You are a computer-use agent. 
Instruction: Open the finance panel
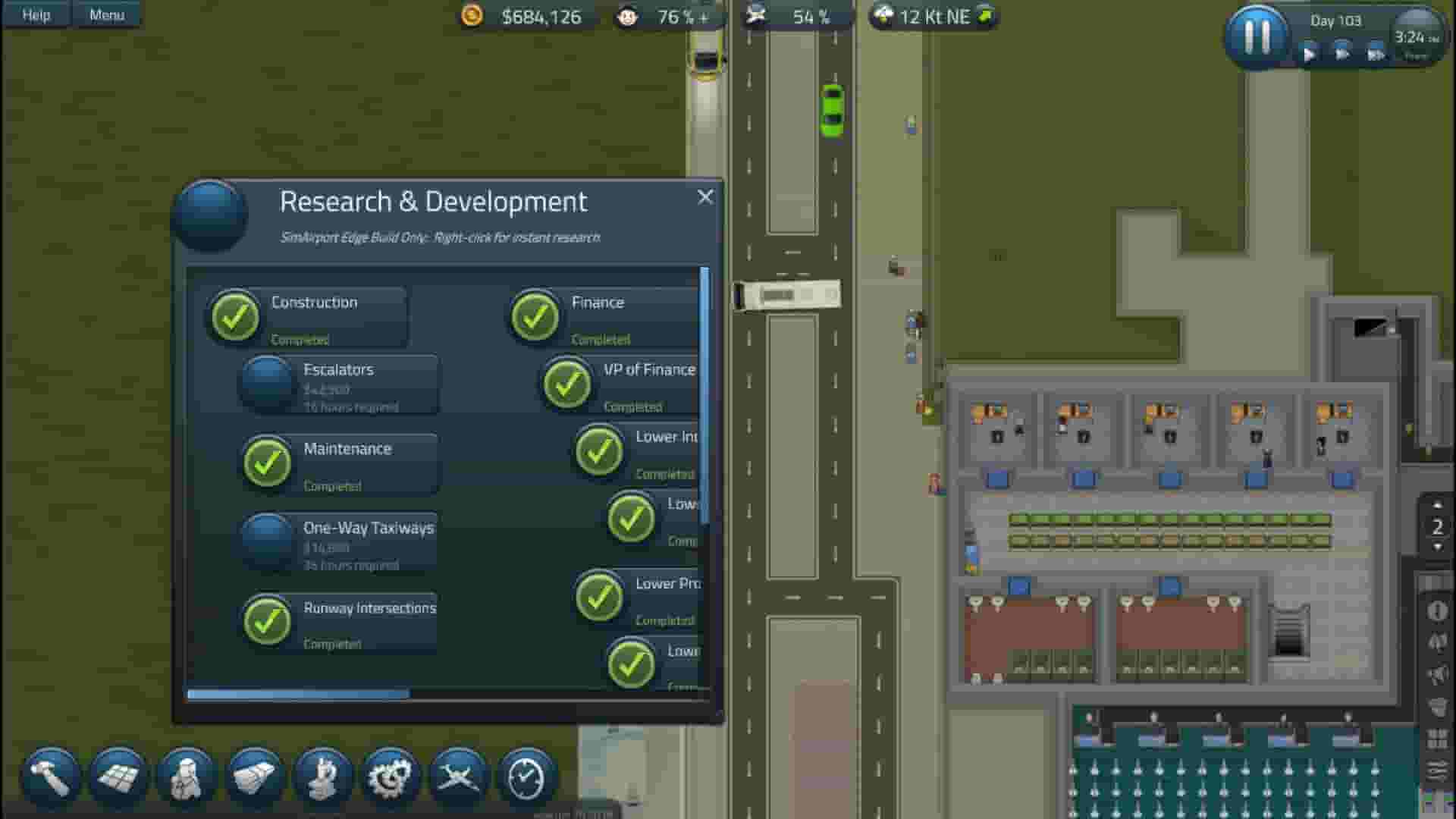(x=255, y=777)
